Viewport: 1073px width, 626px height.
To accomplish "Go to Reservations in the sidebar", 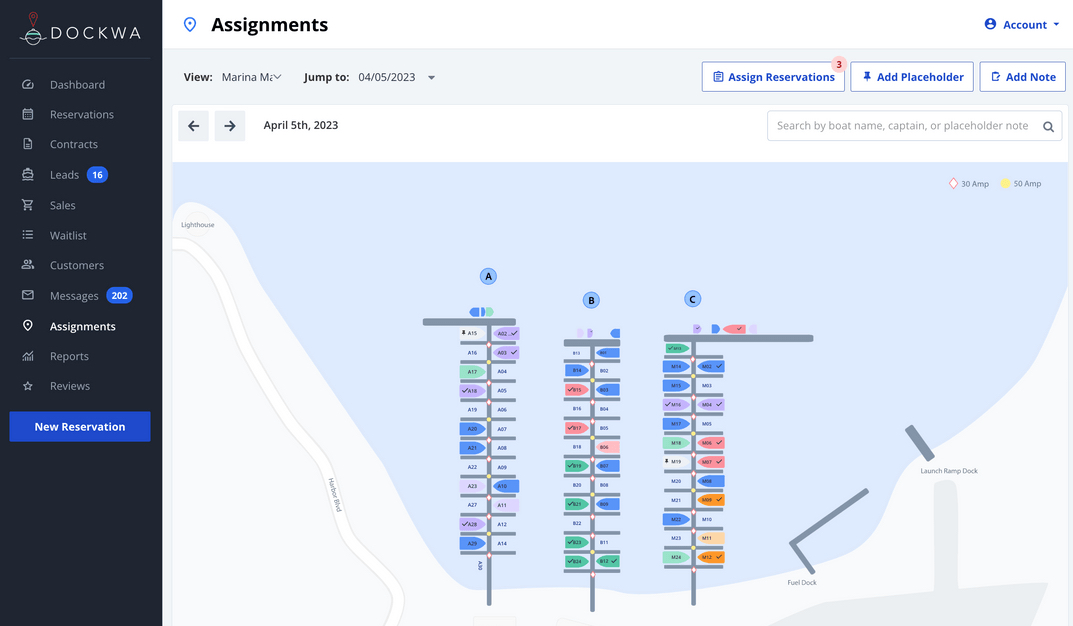I will point(81,114).
